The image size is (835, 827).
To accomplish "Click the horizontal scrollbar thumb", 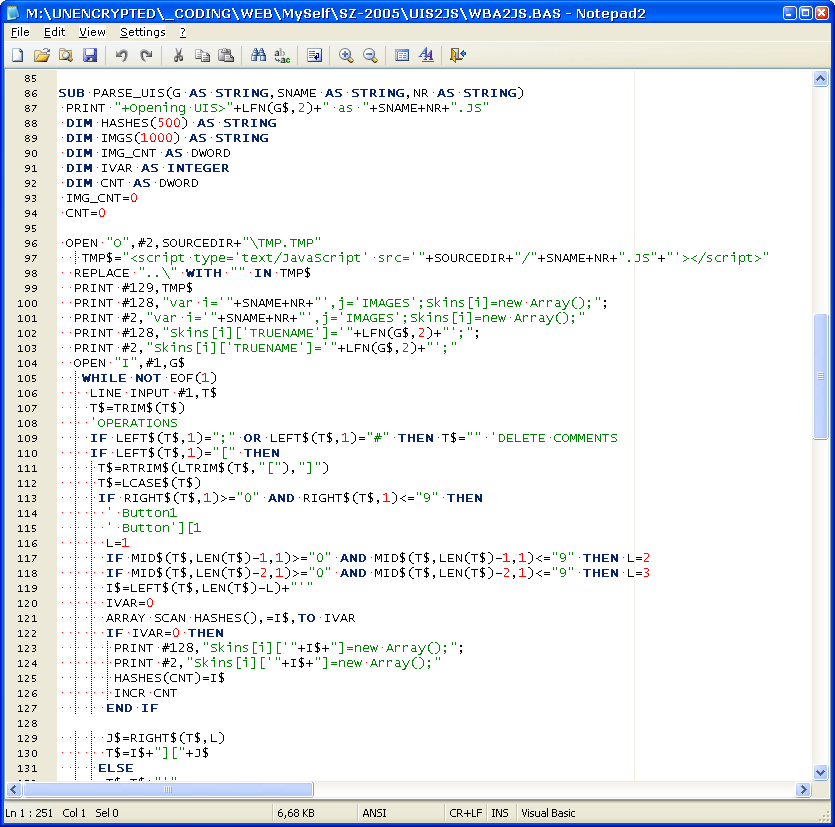I will click(168, 789).
